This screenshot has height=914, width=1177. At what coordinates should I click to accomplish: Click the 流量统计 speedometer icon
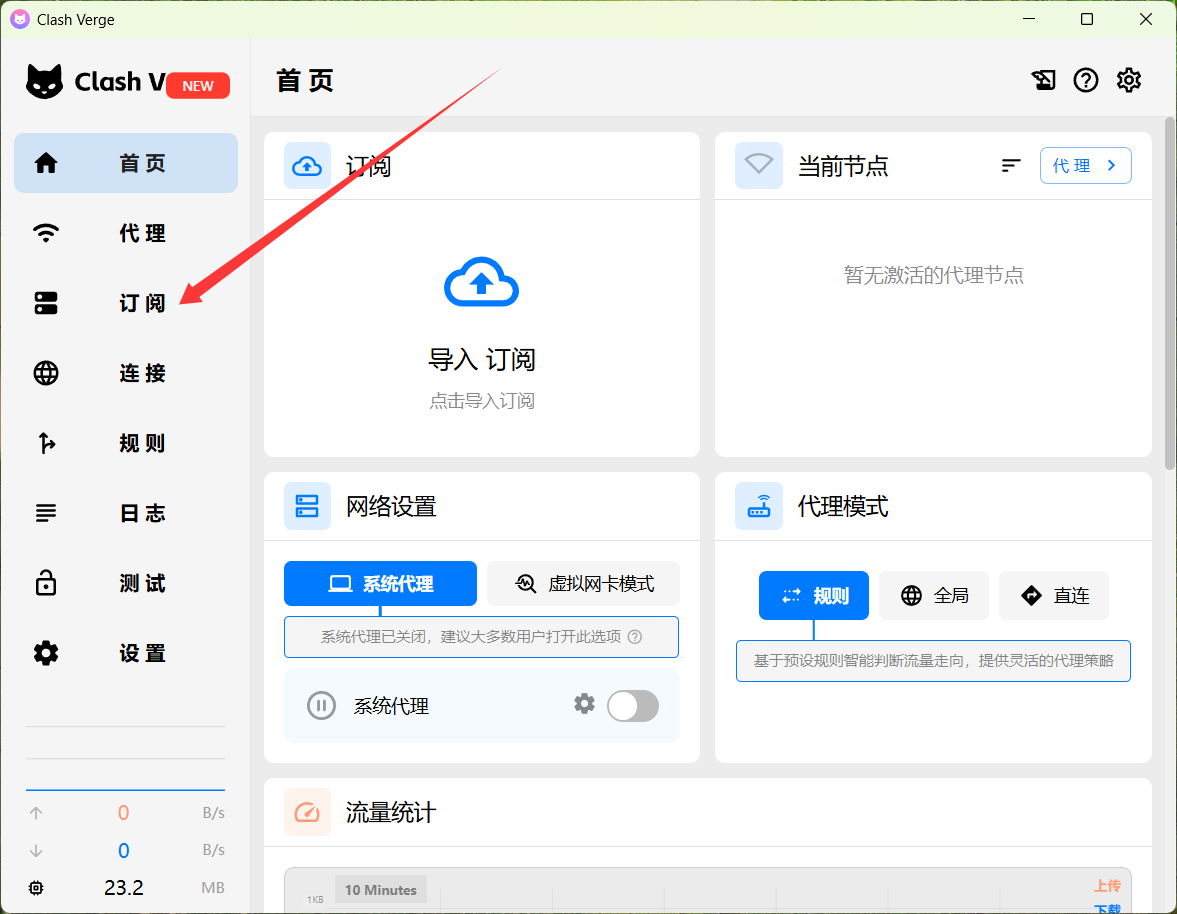click(x=307, y=812)
